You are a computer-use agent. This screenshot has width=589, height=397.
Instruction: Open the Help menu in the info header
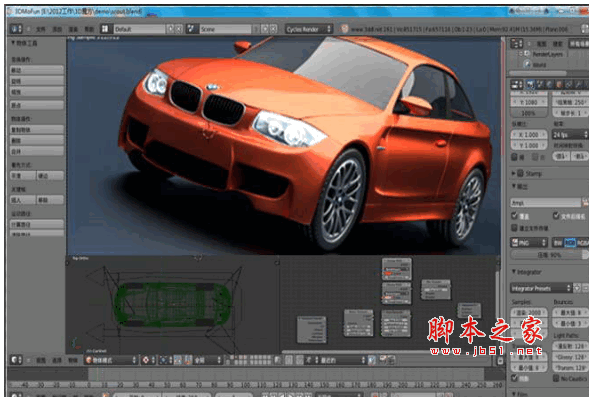89,29
